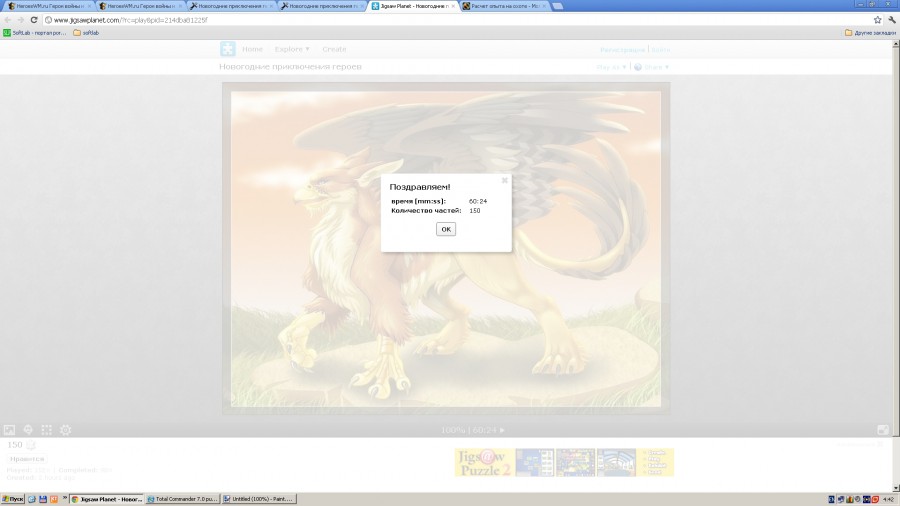Open the SoftLab portal bookmark

[35, 33]
